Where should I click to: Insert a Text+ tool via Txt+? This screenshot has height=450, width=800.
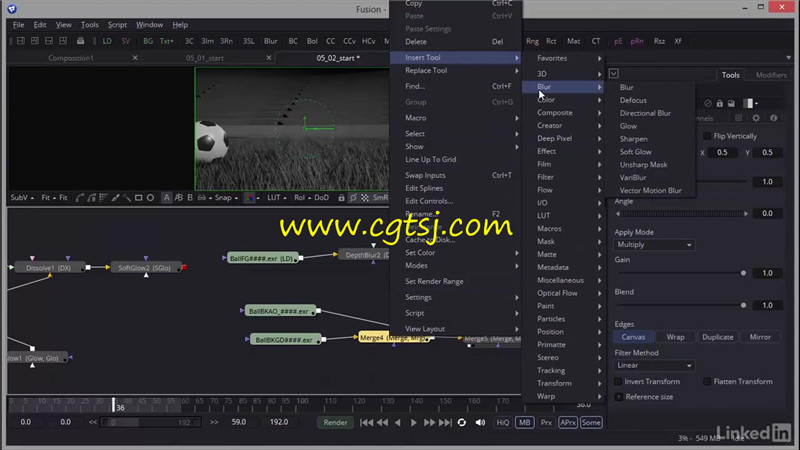[167, 41]
